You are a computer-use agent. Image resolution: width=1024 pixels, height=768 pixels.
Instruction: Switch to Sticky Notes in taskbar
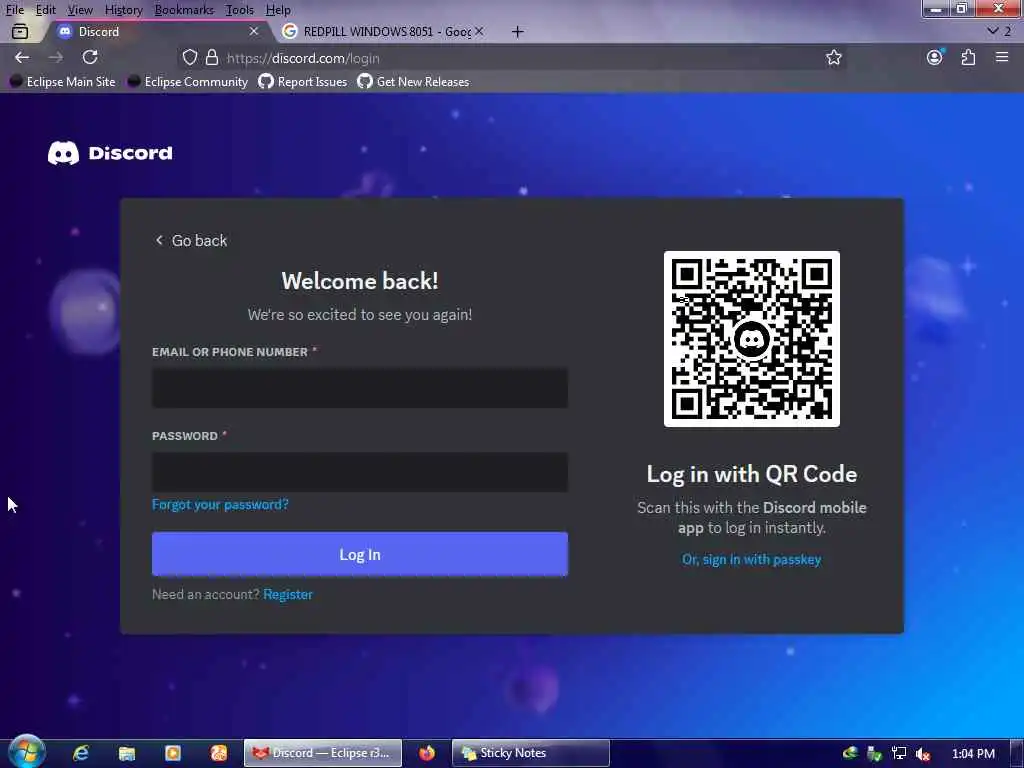(x=531, y=753)
